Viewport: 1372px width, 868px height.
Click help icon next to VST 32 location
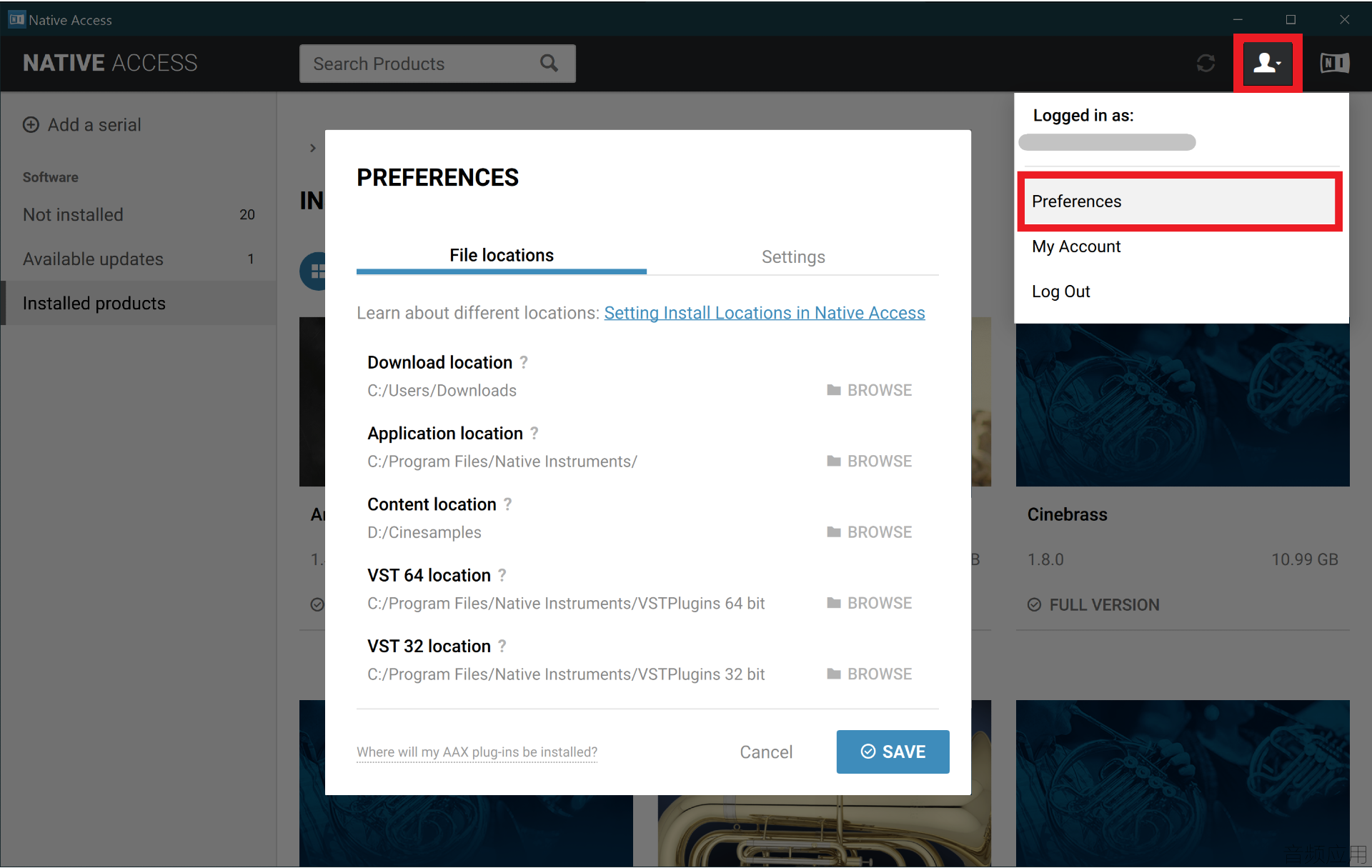pyautogui.click(x=502, y=646)
